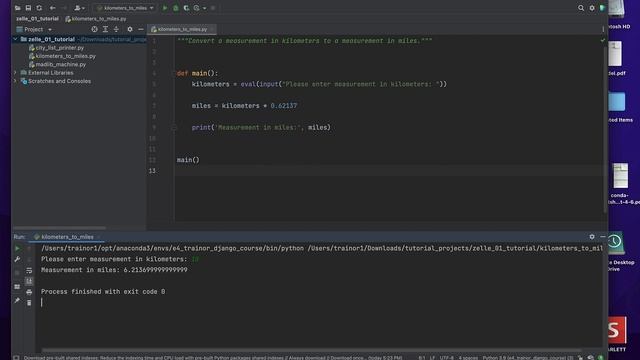
Task: Click the red Scarlett icon on desktop
Action: click(617, 331)
